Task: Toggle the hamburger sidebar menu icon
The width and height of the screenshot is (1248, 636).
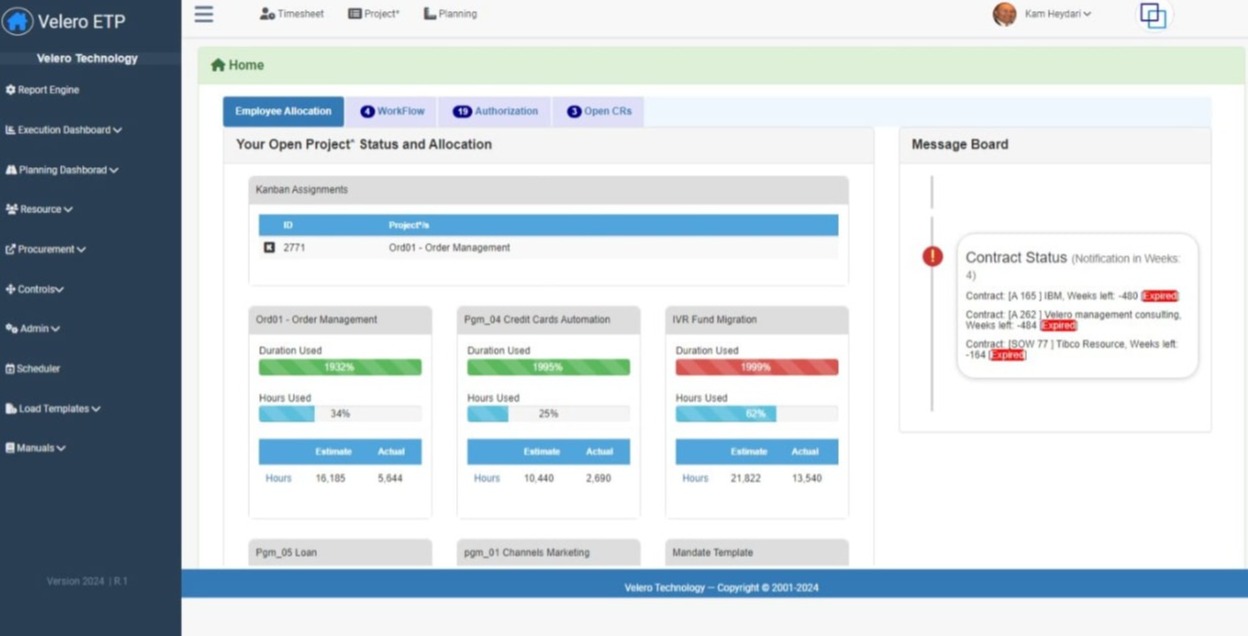Action: coord(204,14)
